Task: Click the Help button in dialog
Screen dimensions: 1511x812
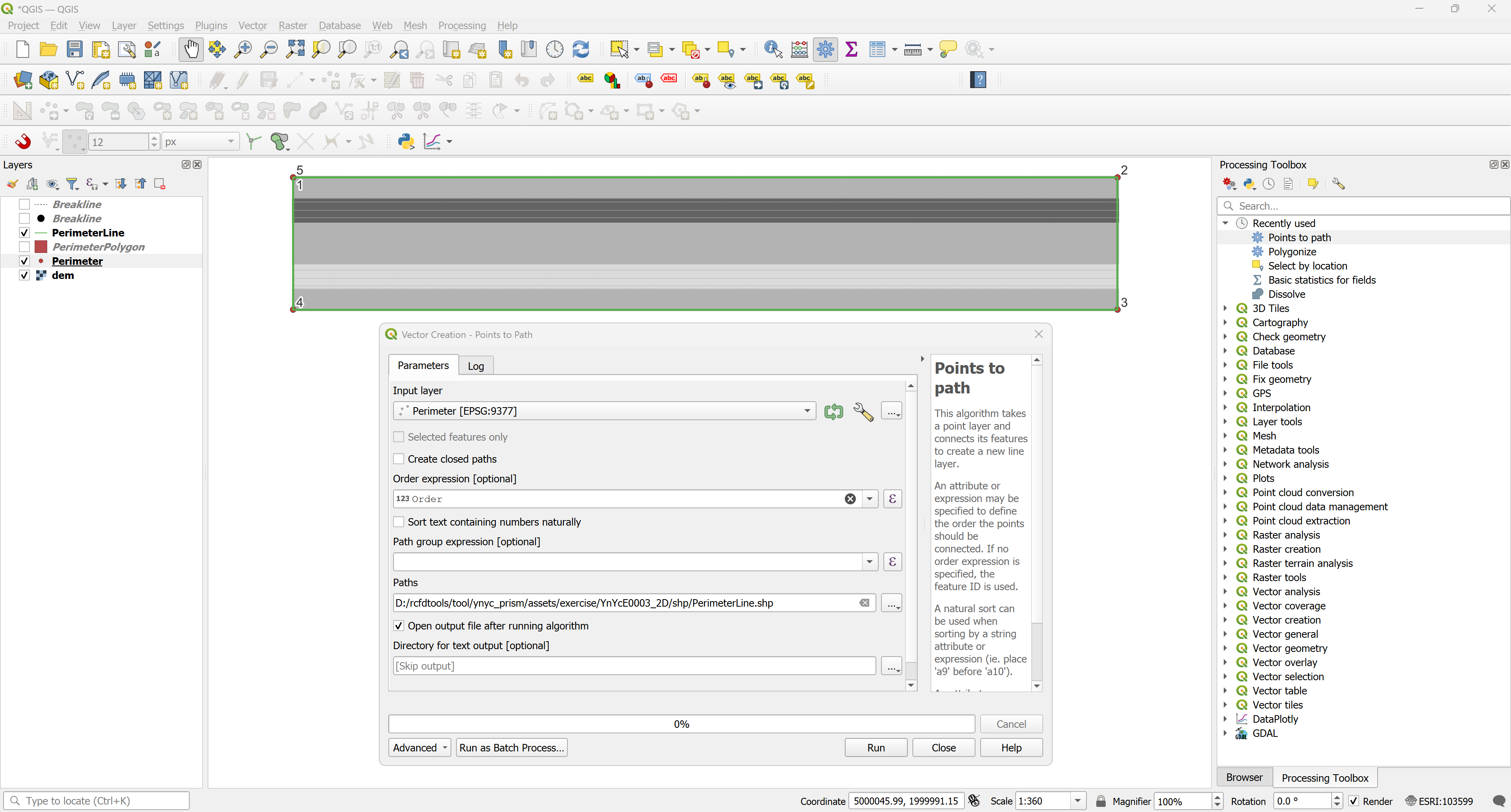Action: coord(1011,747)
